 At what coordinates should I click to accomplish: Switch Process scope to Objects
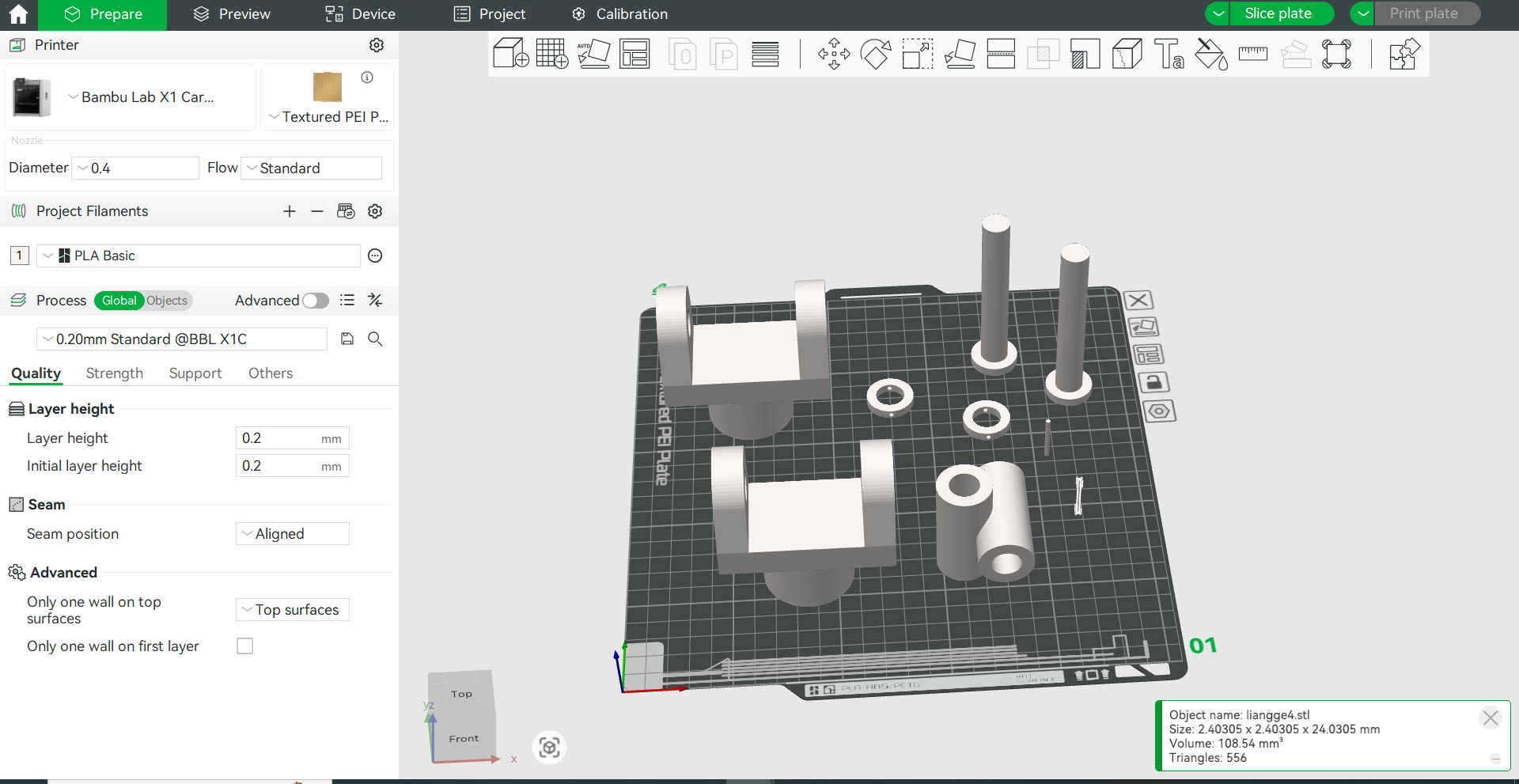point(167,301)
